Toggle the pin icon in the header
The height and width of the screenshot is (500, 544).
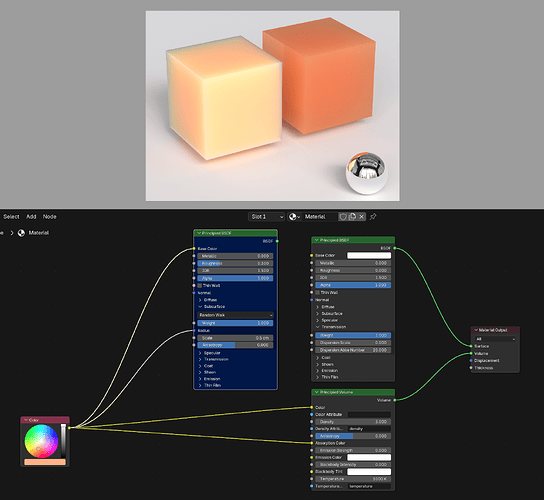pyautogui.click(x=373, y=217)
